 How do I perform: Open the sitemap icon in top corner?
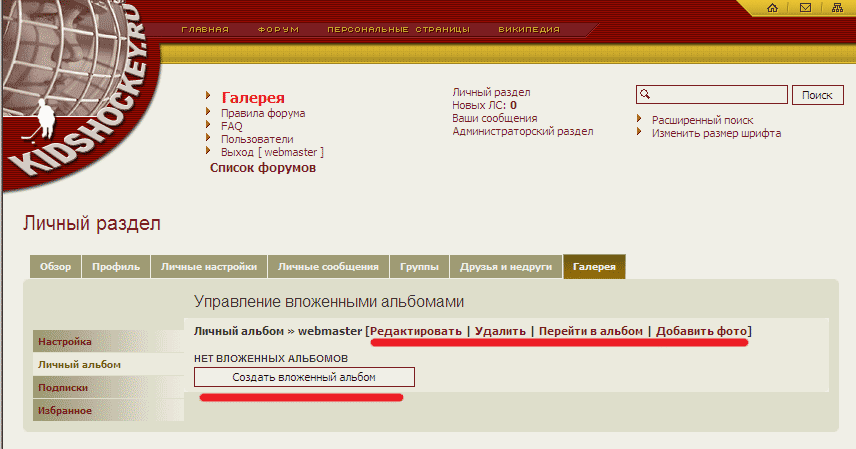pyautogui.click(x=837, y=8)
